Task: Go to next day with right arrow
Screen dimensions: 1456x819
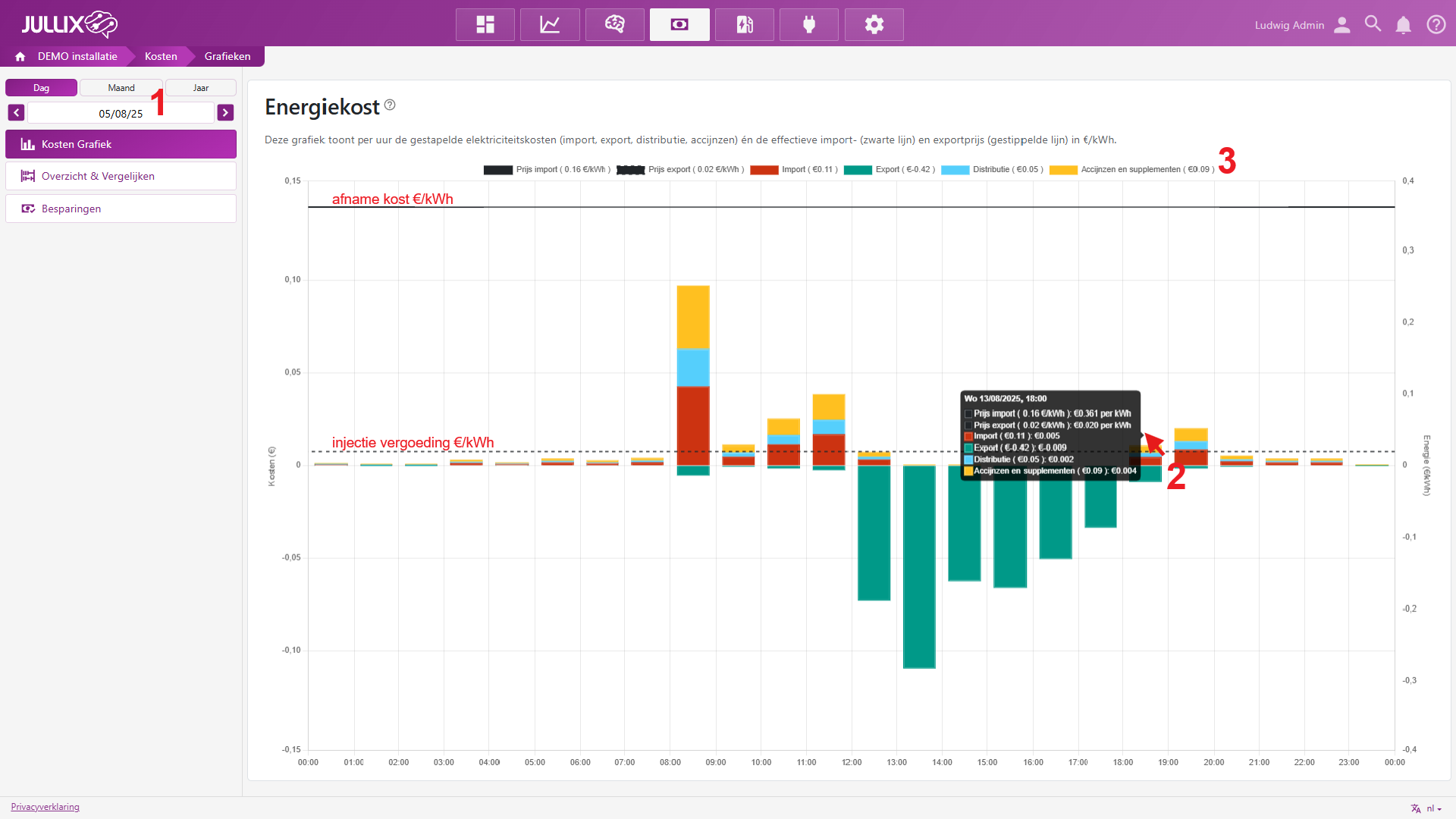Action: point(225,113)
